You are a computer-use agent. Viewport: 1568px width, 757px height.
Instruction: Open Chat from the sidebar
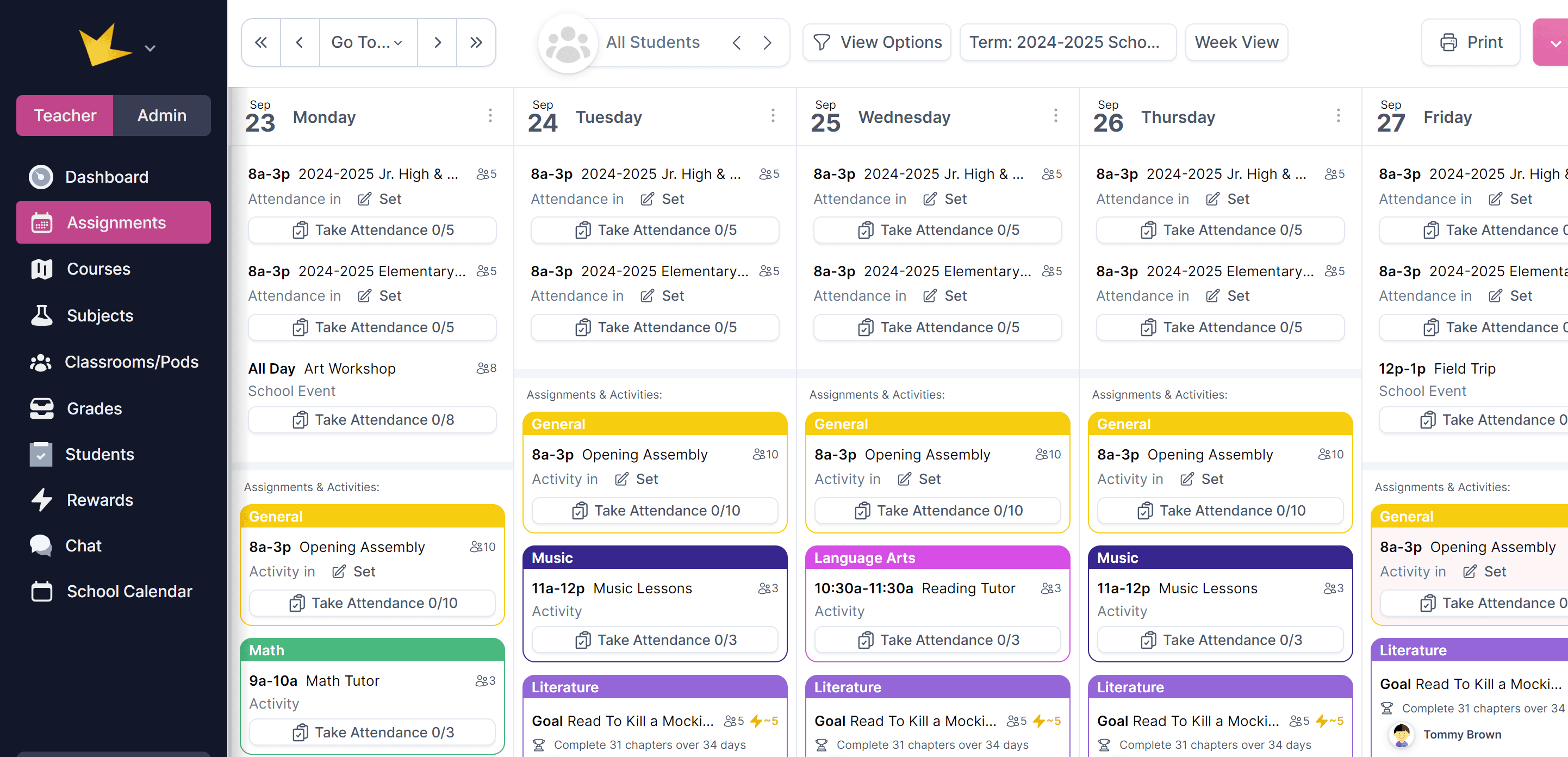[x=83, y=545]
